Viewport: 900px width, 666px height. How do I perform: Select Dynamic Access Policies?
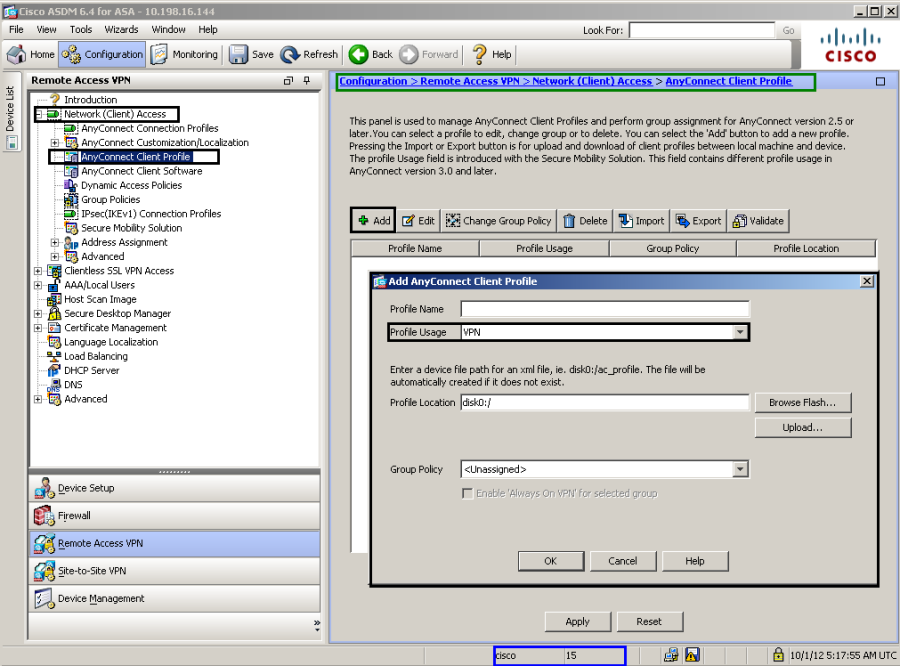tap(131, 185)
